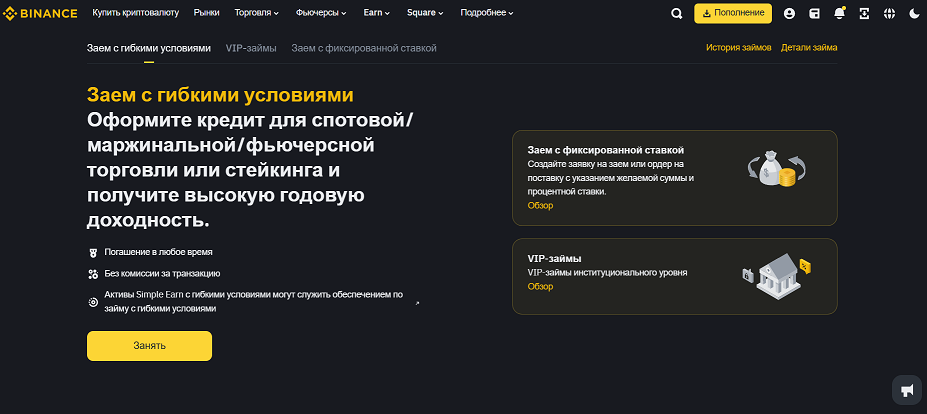Expand the Earn dropdown menu
The image size is (927, 414).
tap(377, 13)
